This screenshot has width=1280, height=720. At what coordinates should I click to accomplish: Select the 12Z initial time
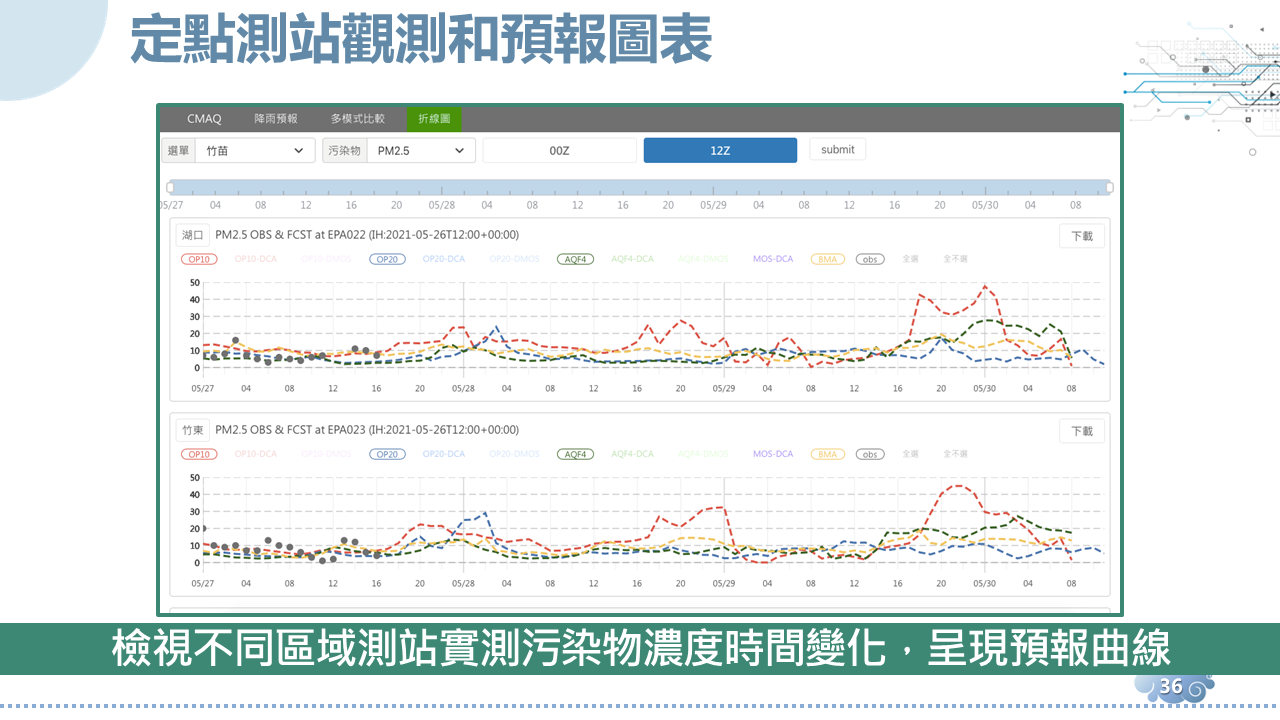coord(720,151)
